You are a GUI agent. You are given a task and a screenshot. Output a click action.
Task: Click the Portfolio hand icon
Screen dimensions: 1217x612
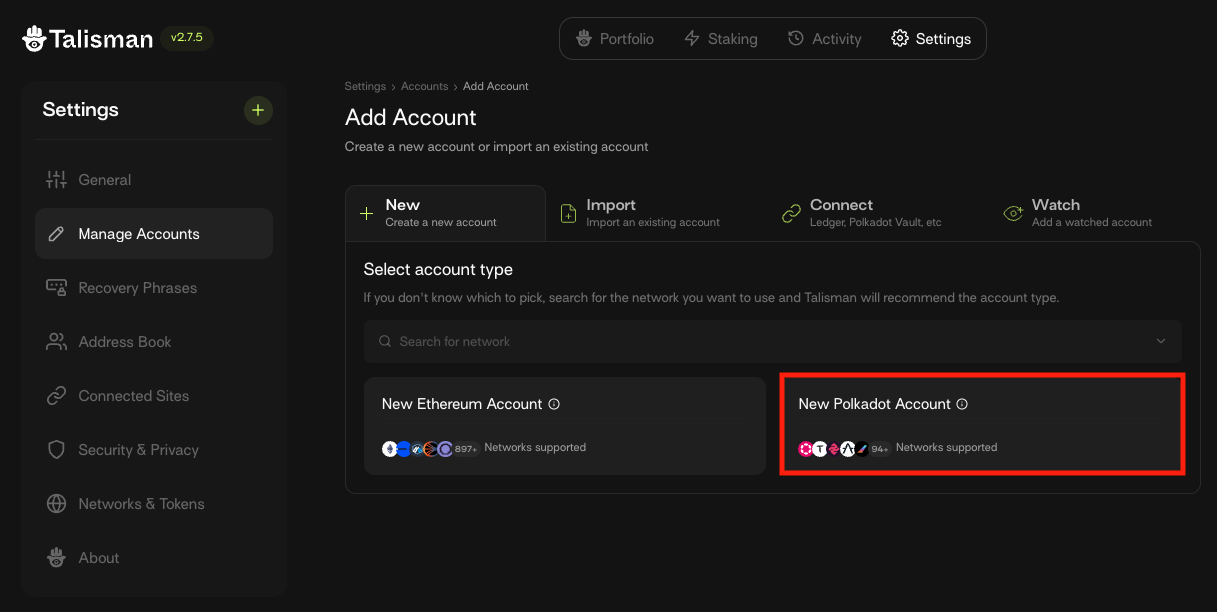[585, 38]
